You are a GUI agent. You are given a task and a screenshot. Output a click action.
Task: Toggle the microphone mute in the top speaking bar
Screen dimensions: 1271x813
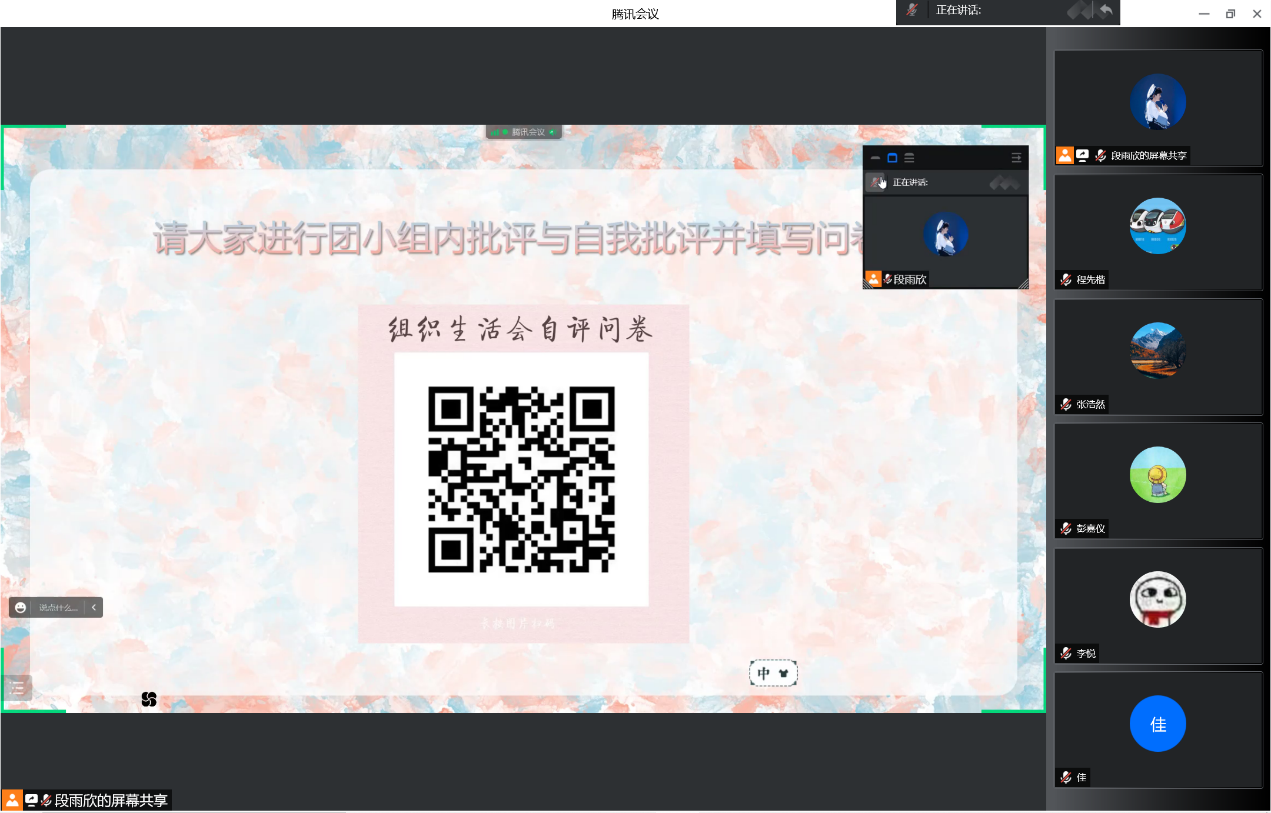point(911,10)
